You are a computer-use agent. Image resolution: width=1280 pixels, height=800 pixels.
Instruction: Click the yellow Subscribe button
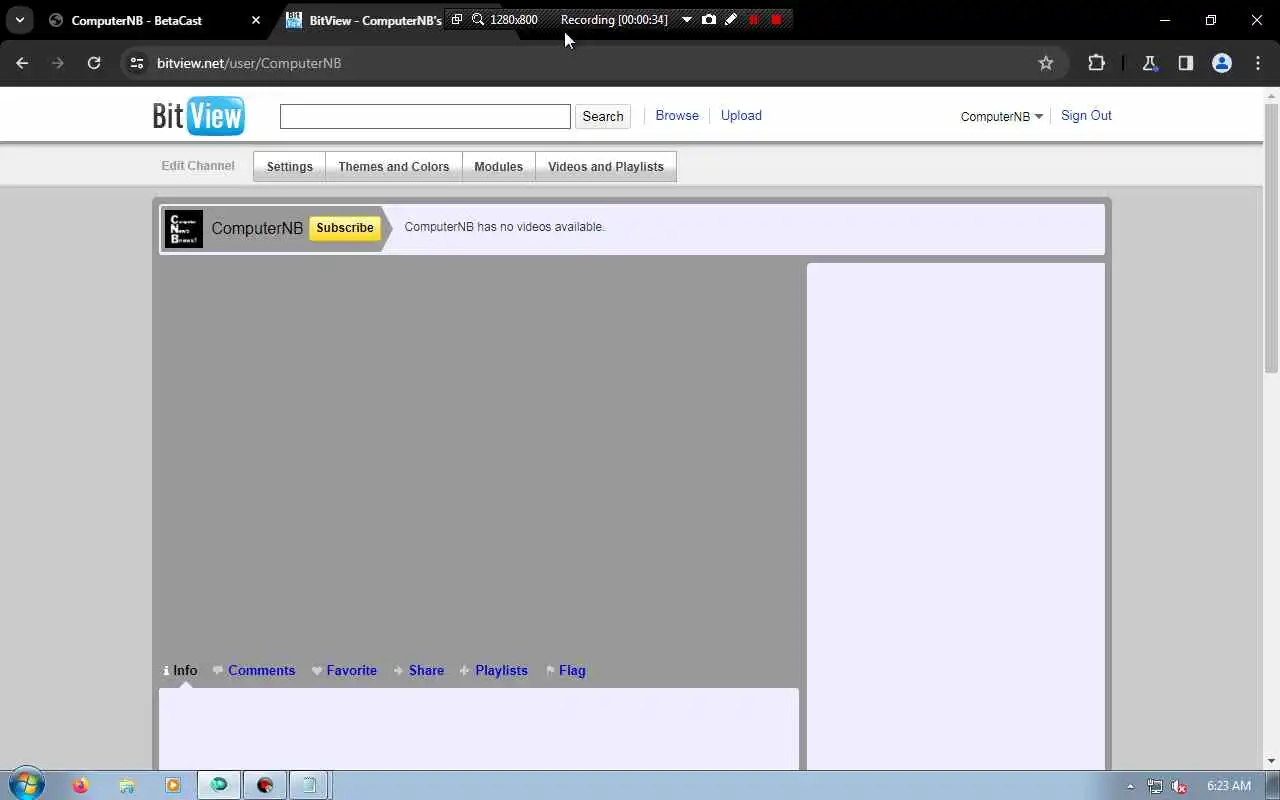(x=345, y=228)
